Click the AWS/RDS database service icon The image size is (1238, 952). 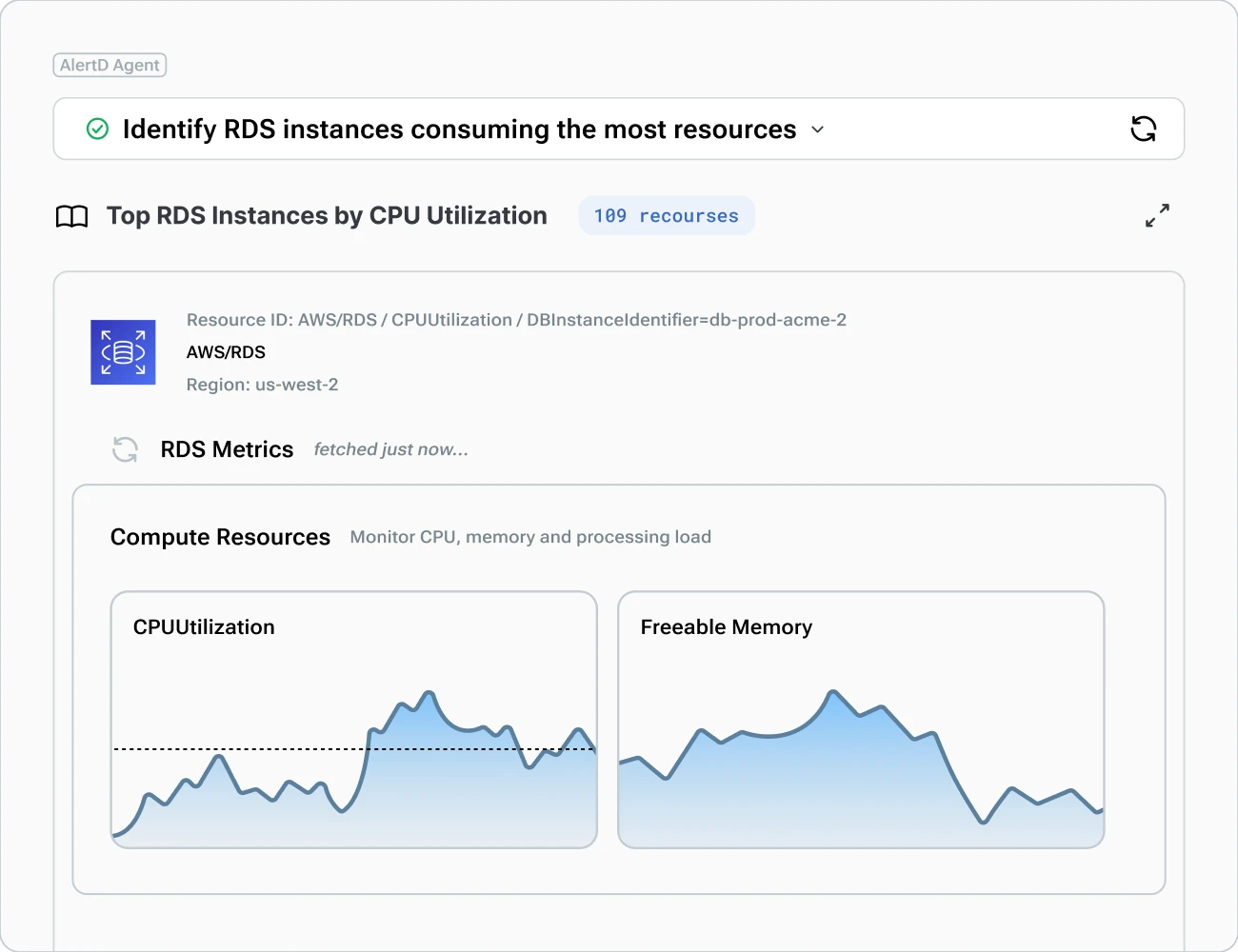123,352
